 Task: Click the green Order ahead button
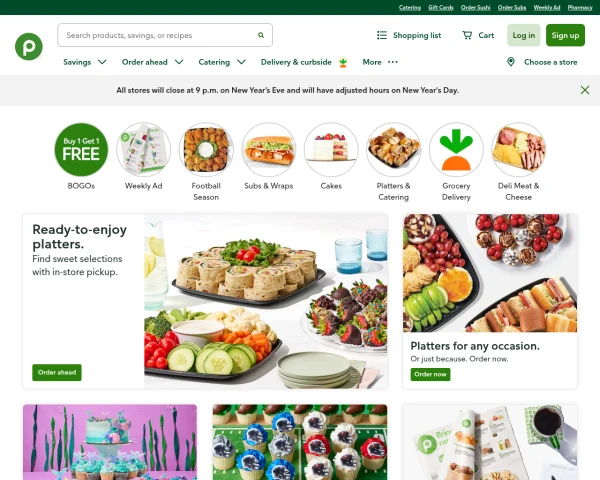click(57, 372)
